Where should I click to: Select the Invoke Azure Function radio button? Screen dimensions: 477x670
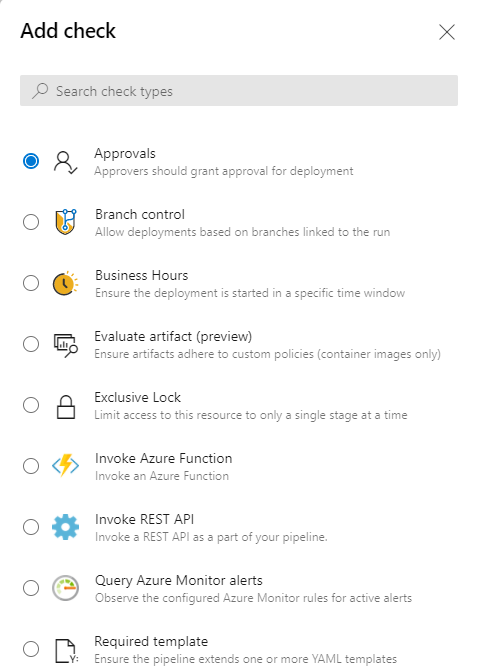point(31,466)
